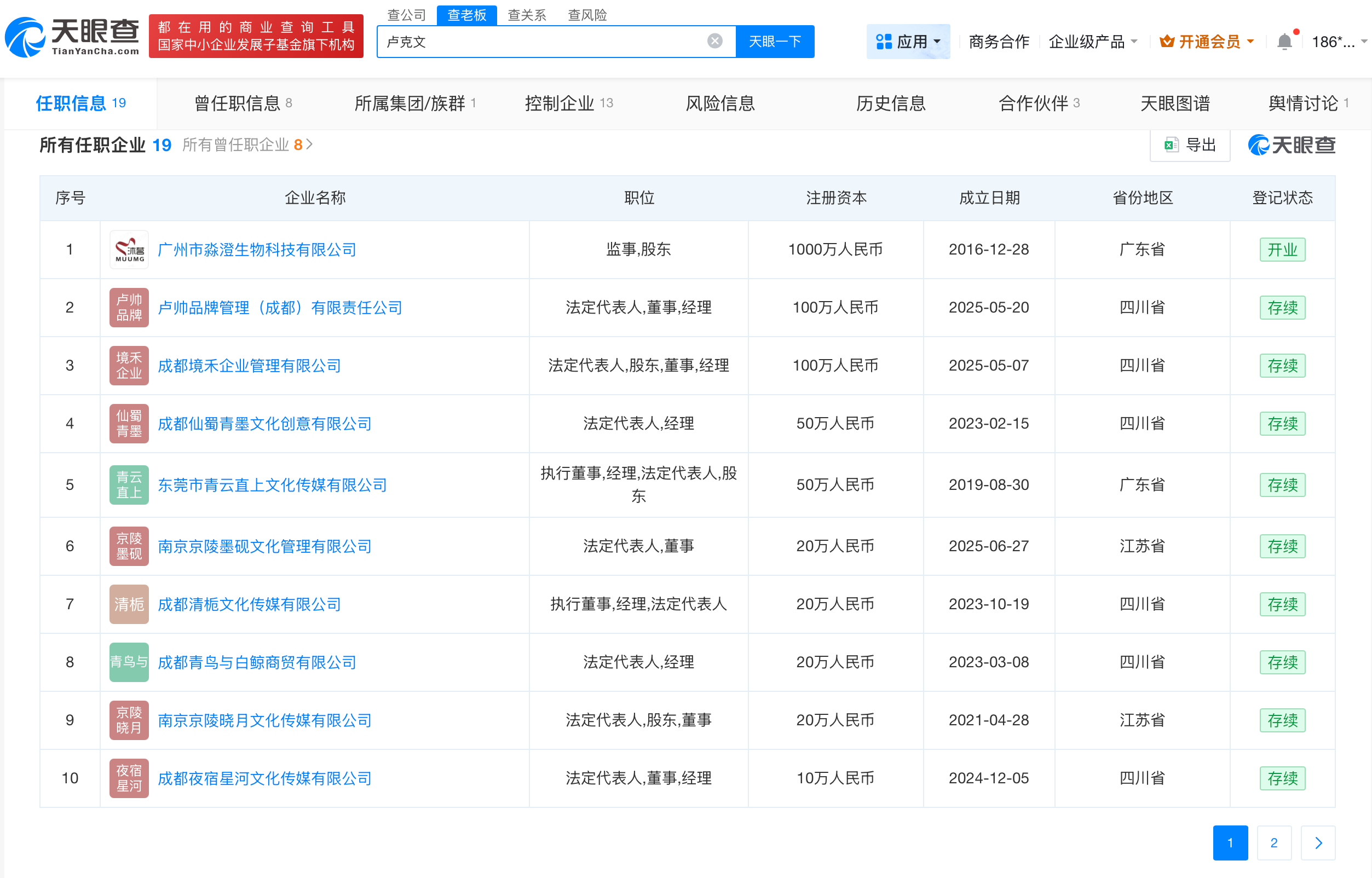Open the 企业级产品 dropdown
1372x878 pixels.
(1092, 41)
